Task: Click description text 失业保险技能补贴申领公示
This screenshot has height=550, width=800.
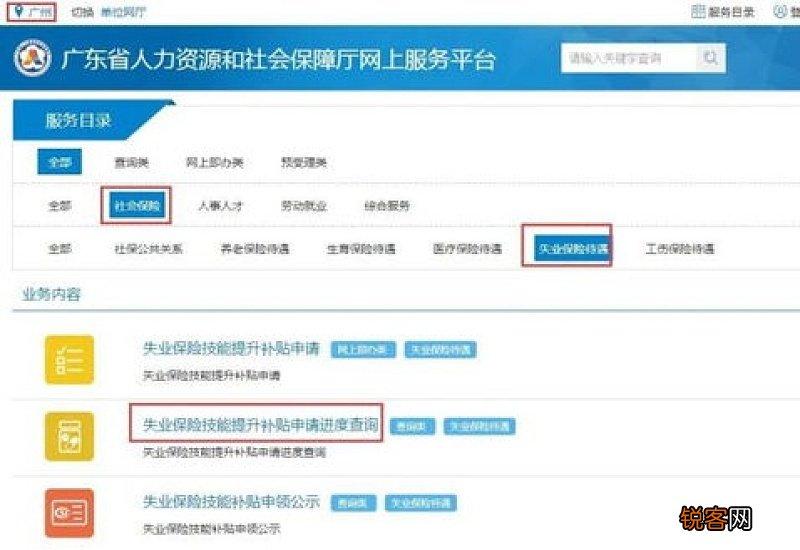Action: pos(211,529)
